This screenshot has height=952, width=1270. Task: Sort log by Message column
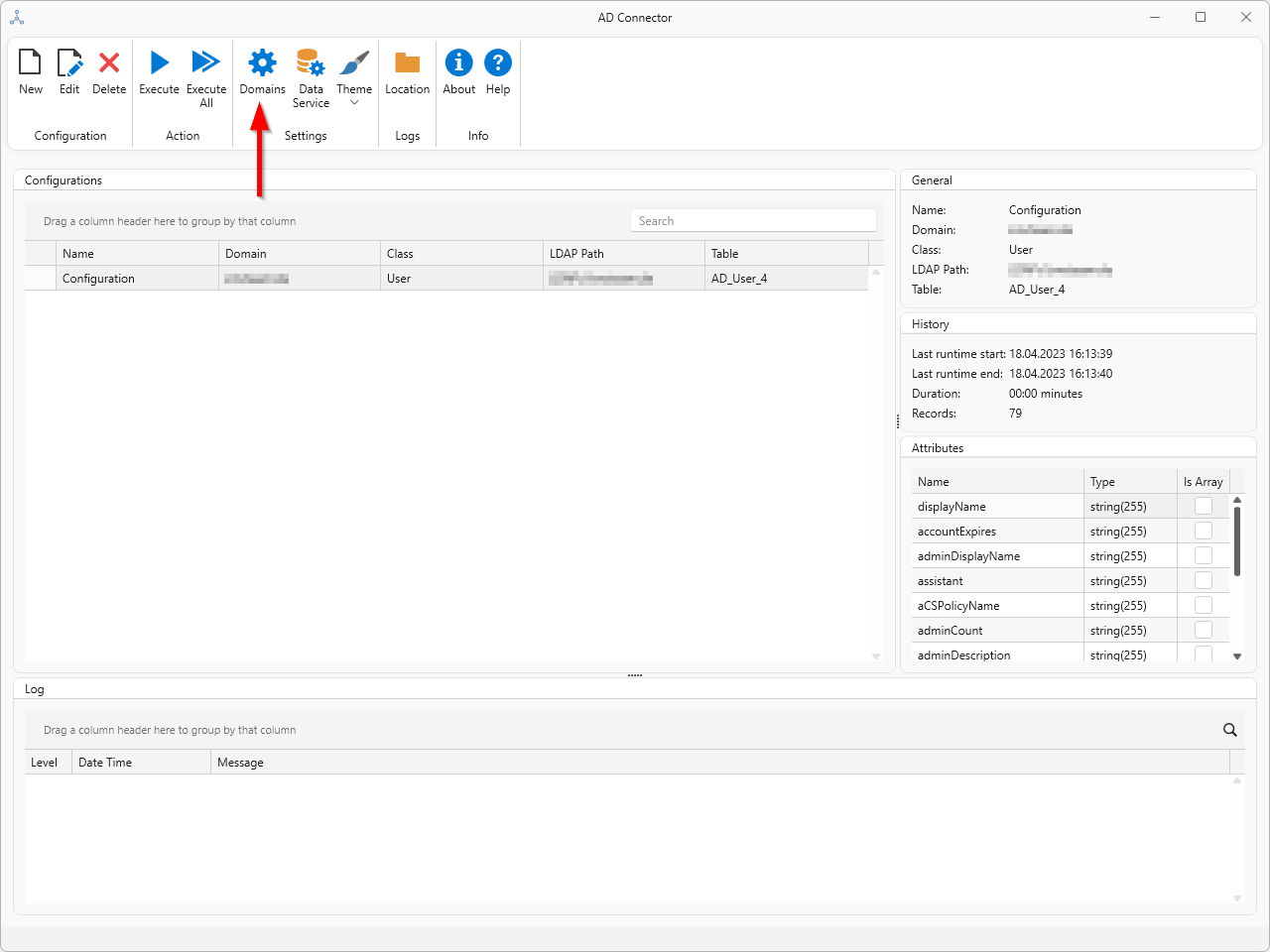pyautogui.click(x=720, y=763)
